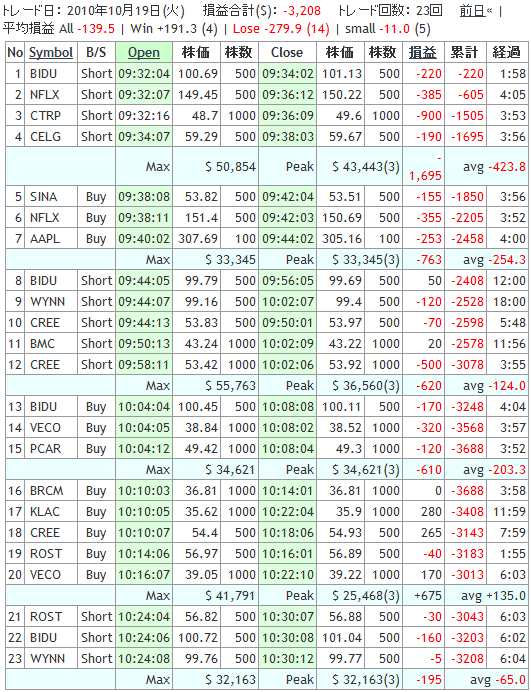
Task: Click close time 10:22:04
Action: pyautogui.click(x=288, y=512)
